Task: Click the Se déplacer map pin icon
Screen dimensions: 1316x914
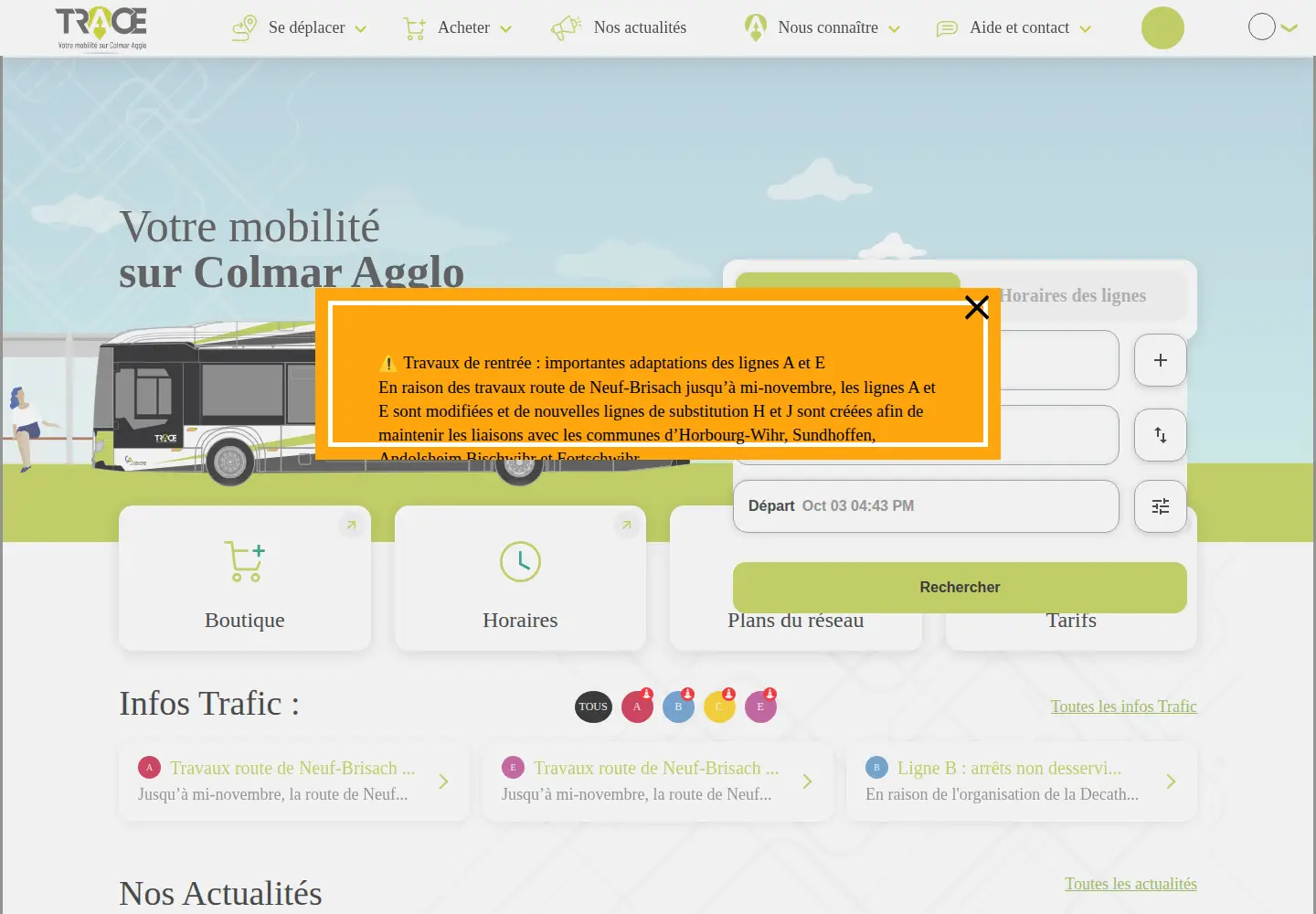Action: [x=244, y=28]
